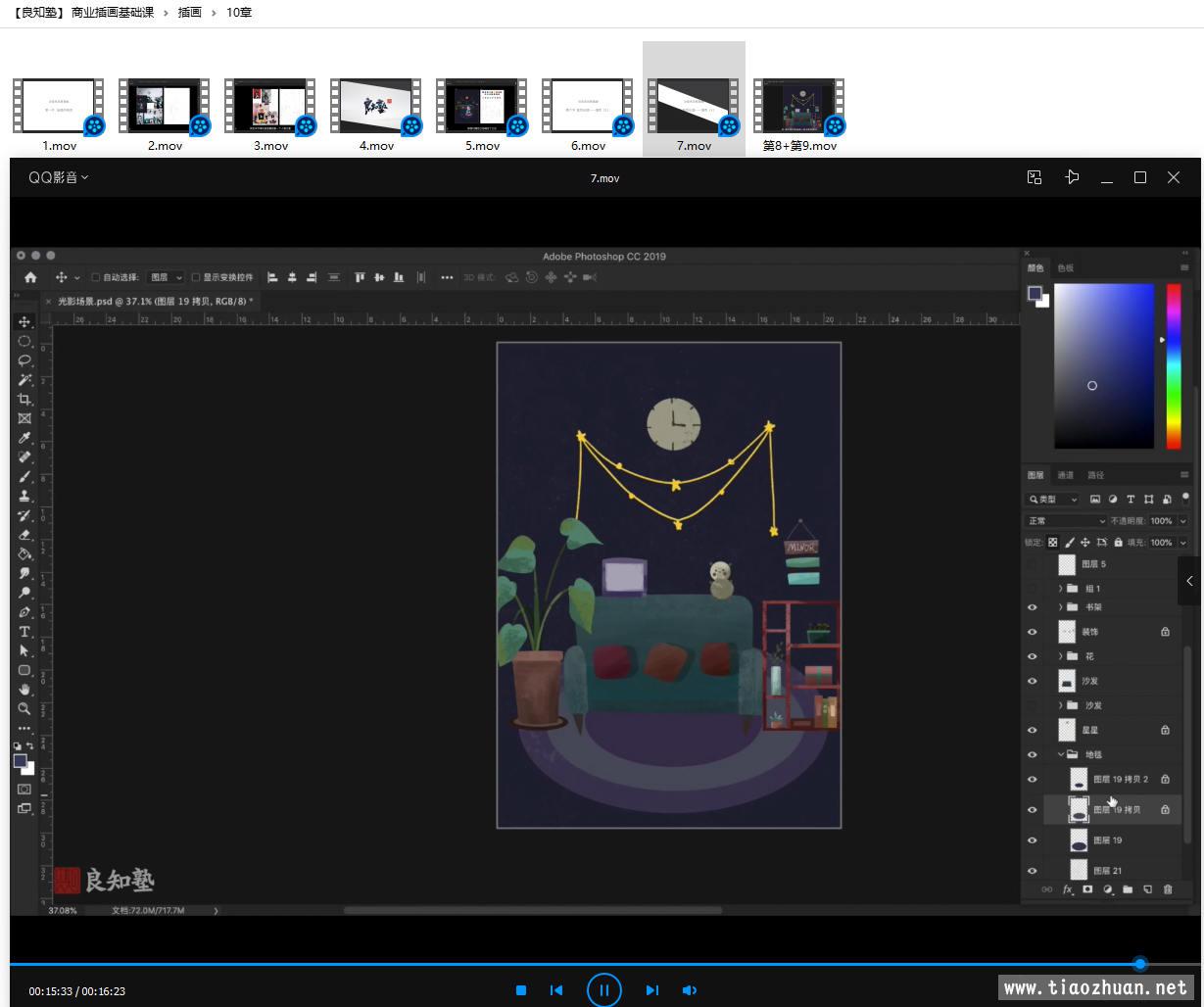Open the QQ影音 main menu dropdown
The image size is (1204, 1007).
59,177
